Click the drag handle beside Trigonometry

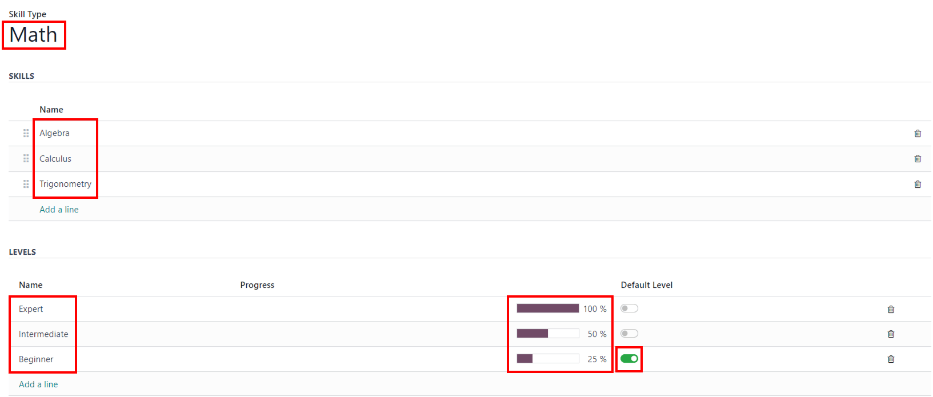pyautogui.click(x=26, y=185)
